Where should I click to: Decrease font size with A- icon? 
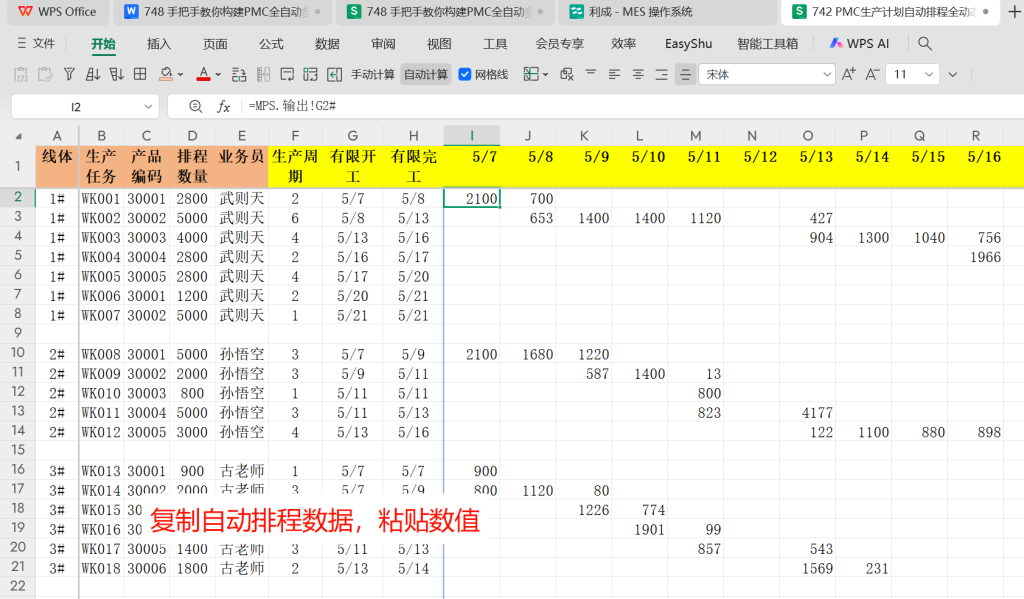(x=872, y=74)
